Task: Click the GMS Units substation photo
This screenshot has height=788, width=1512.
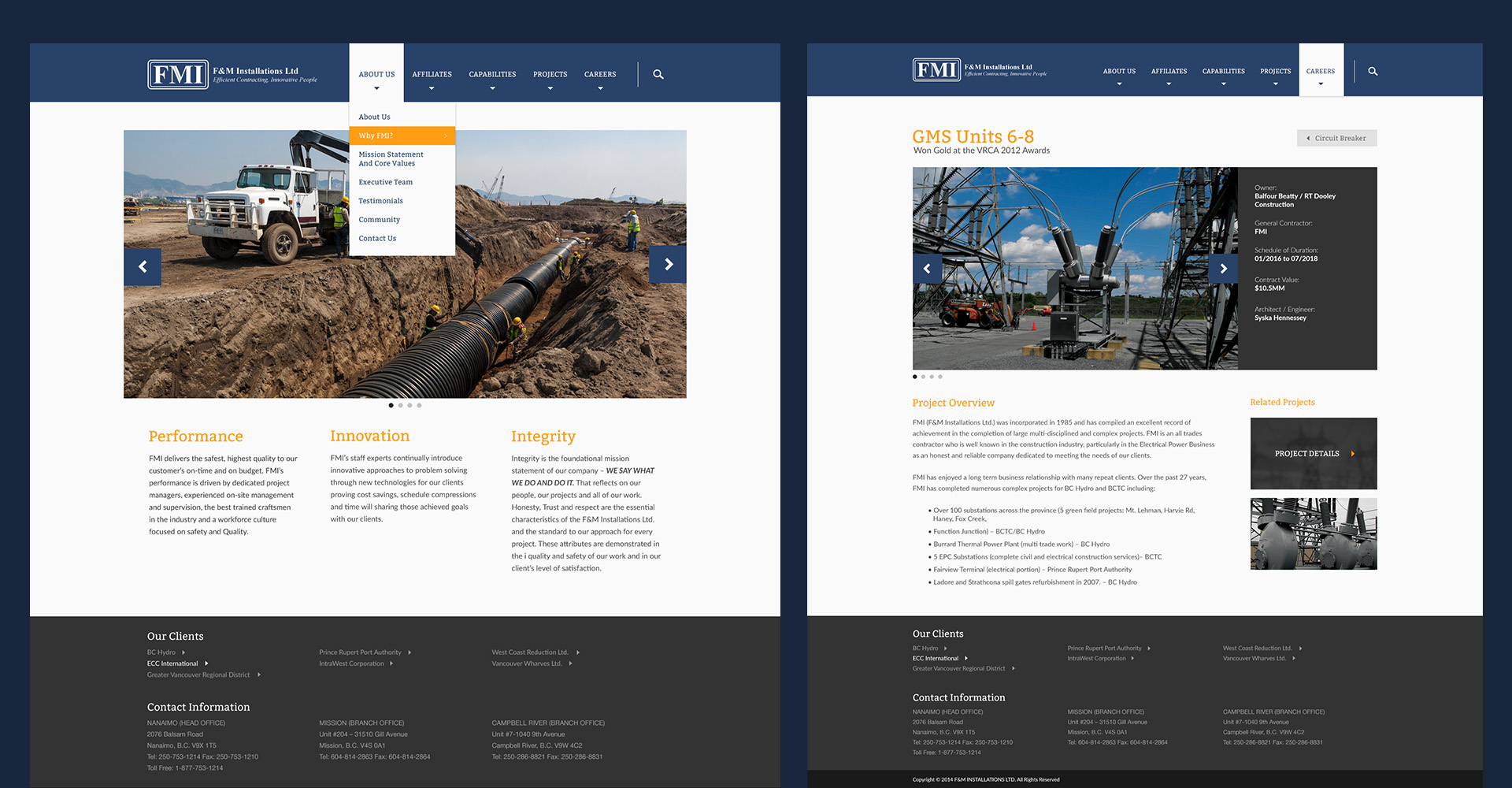Action: click(x=1075, y=268)
